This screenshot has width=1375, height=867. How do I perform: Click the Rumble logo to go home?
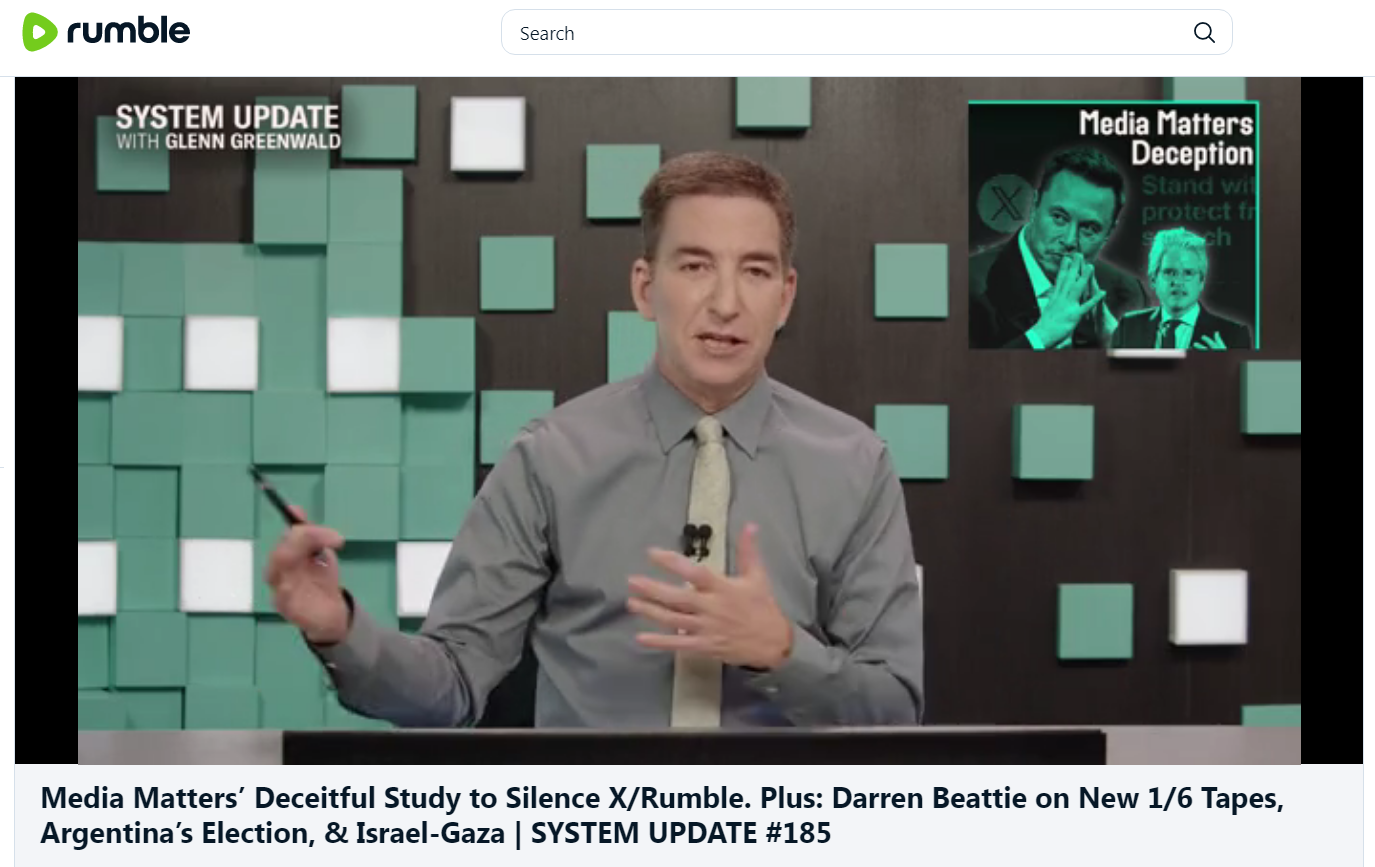[x=106, y=32]
